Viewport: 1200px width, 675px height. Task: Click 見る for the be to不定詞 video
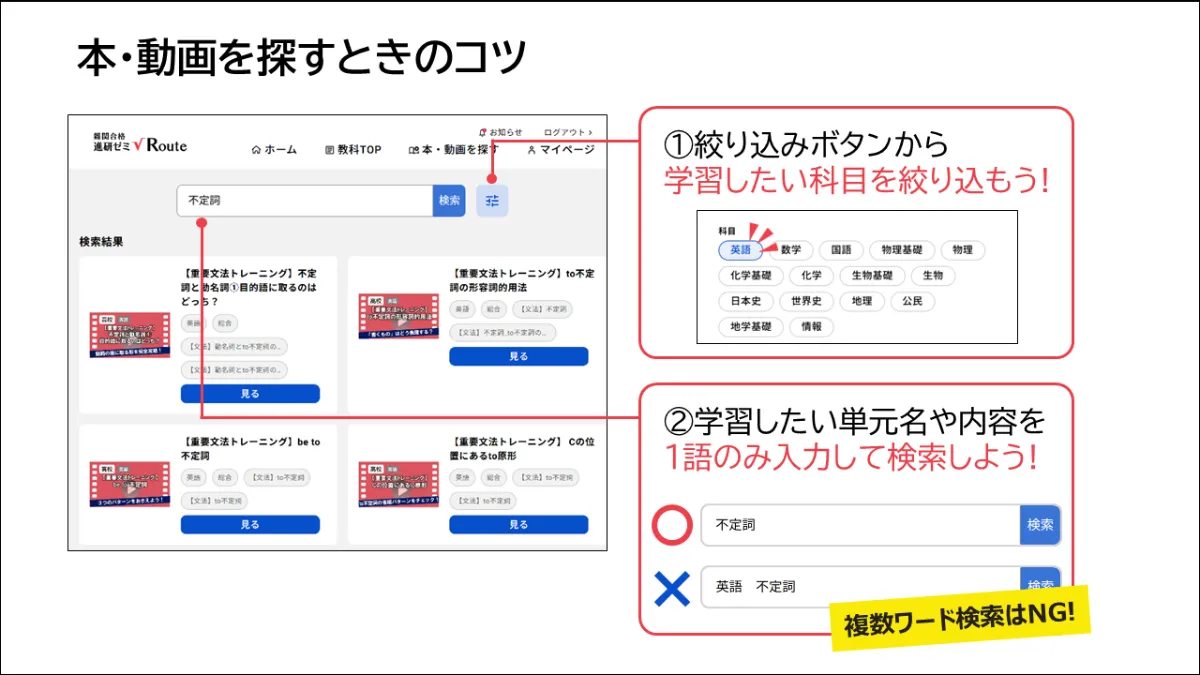coord(250,524)
